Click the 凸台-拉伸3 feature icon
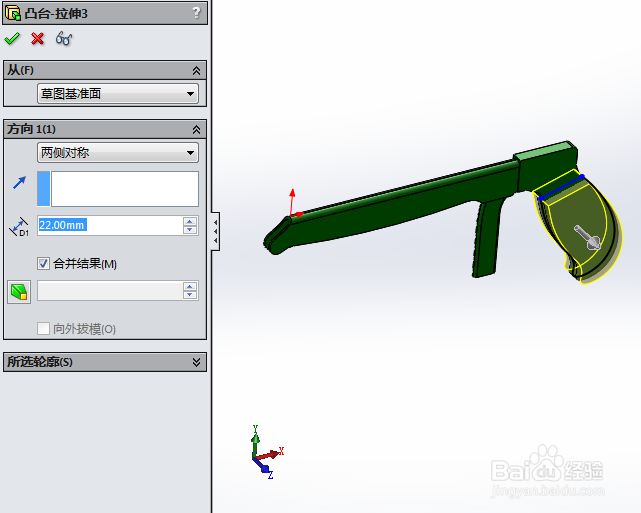Viewport: 641px width, 513px height. click(x=13, y=13)
